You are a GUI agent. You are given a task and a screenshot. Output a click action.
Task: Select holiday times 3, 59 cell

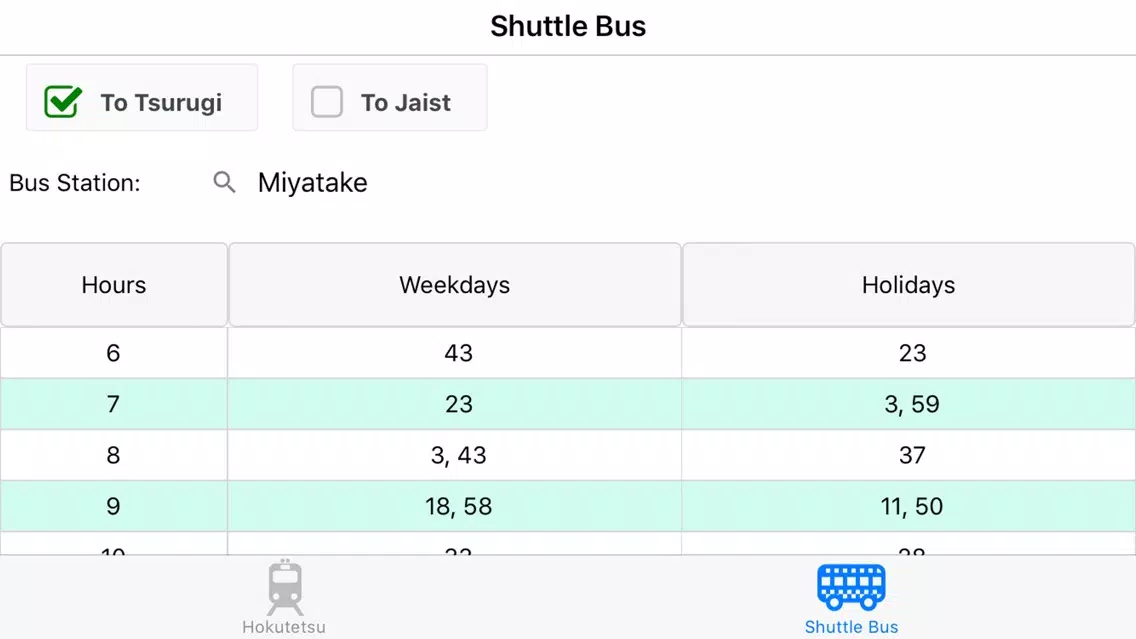coord(909,404)
